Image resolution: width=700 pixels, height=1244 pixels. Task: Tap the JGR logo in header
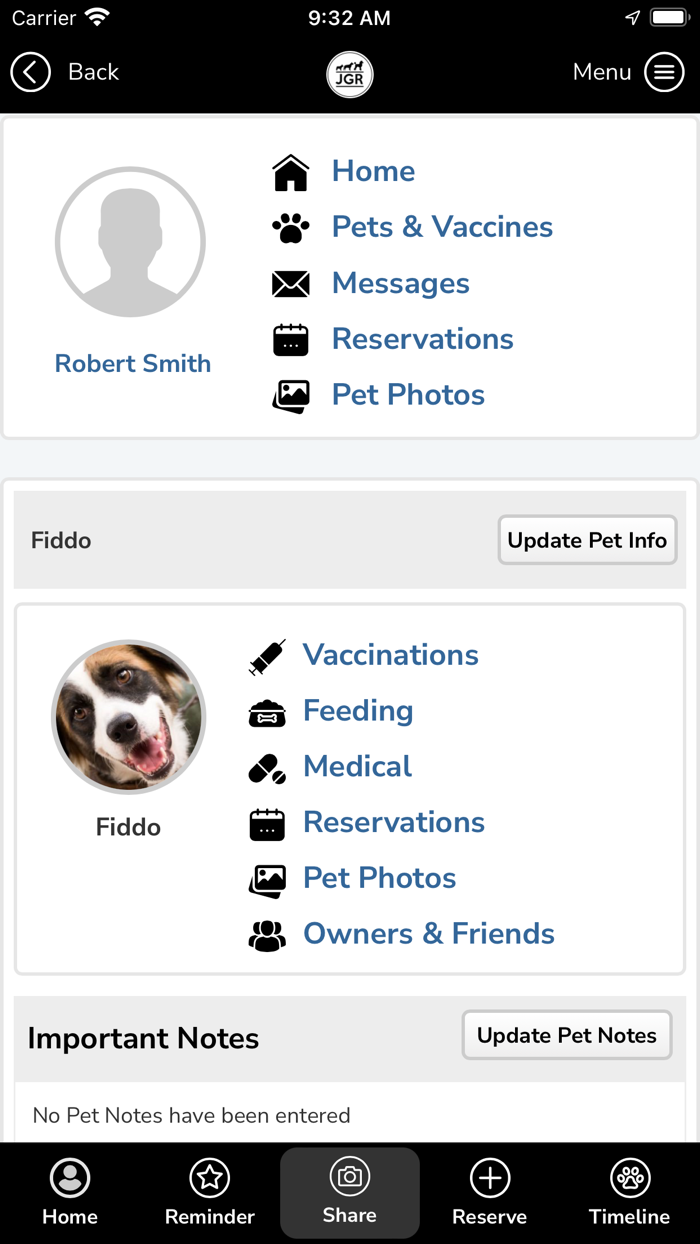click(350, 73)
